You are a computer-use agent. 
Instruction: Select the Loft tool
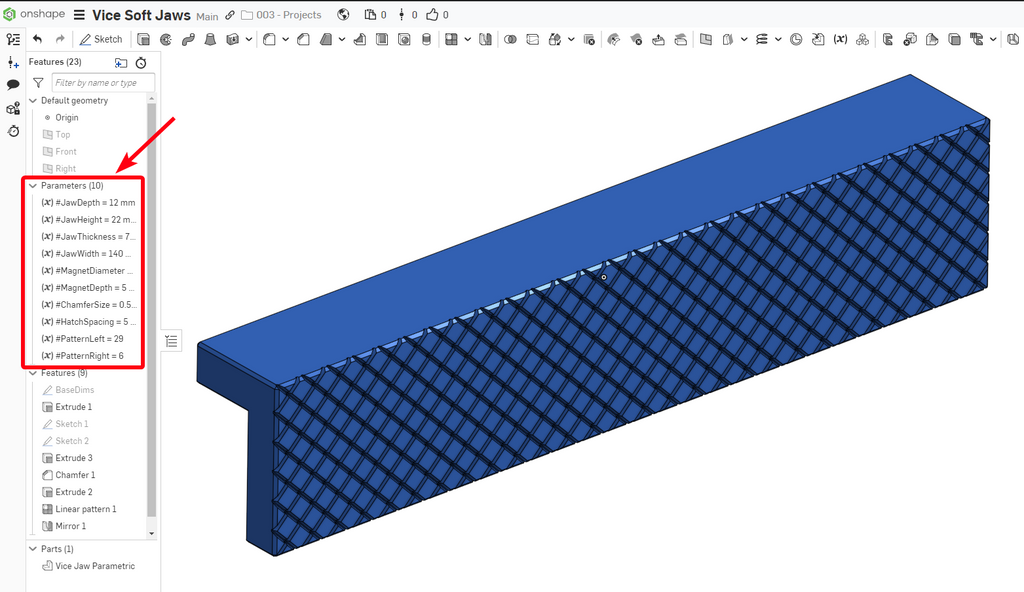click(x=210, y=39)
